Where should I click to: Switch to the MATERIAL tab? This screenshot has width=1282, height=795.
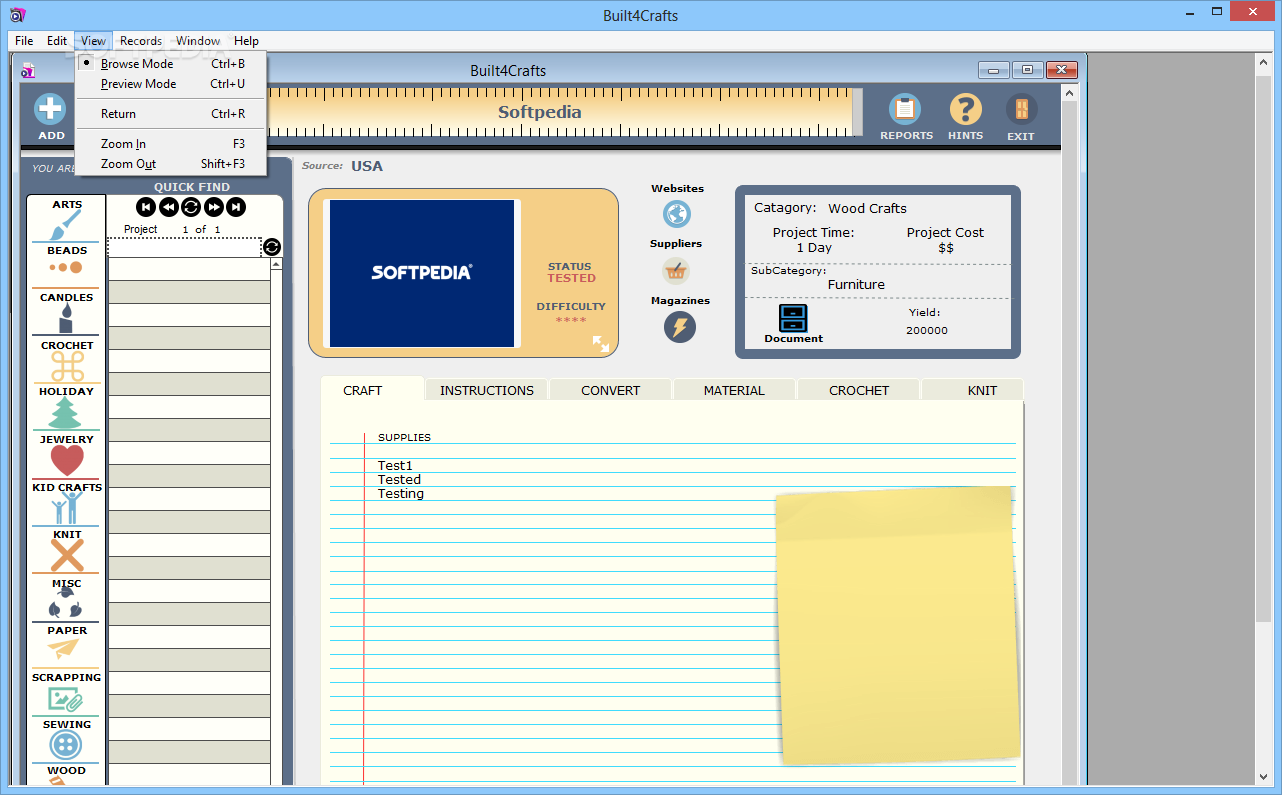(734, 390)
